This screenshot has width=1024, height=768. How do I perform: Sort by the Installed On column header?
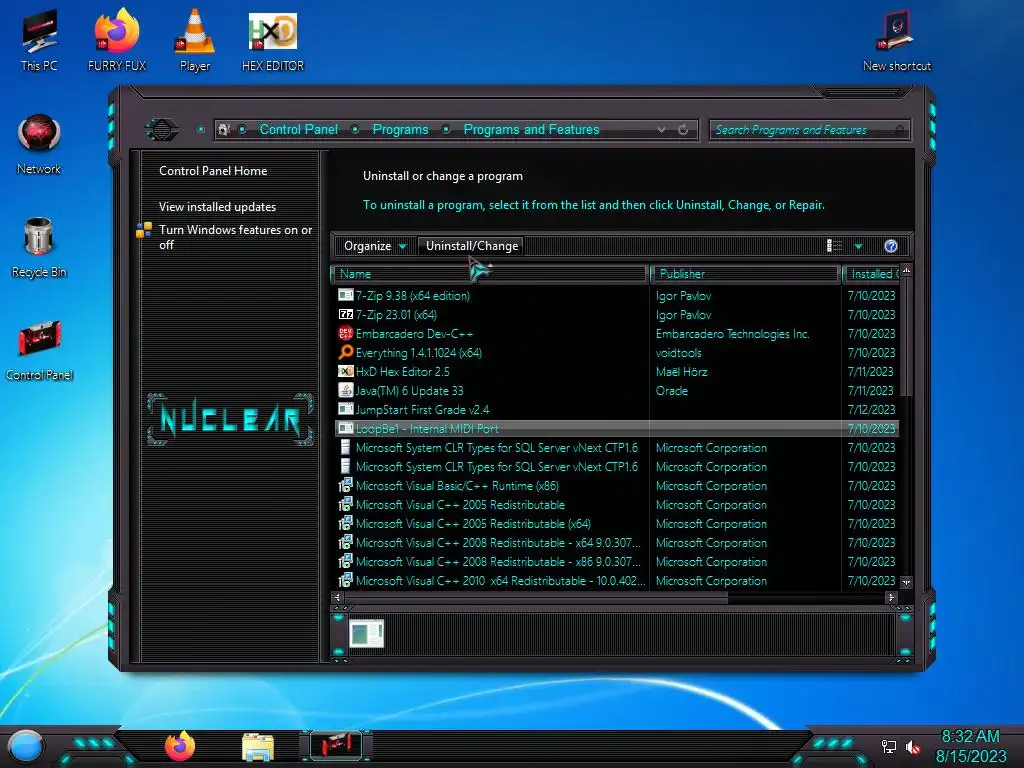coord(872,274)
